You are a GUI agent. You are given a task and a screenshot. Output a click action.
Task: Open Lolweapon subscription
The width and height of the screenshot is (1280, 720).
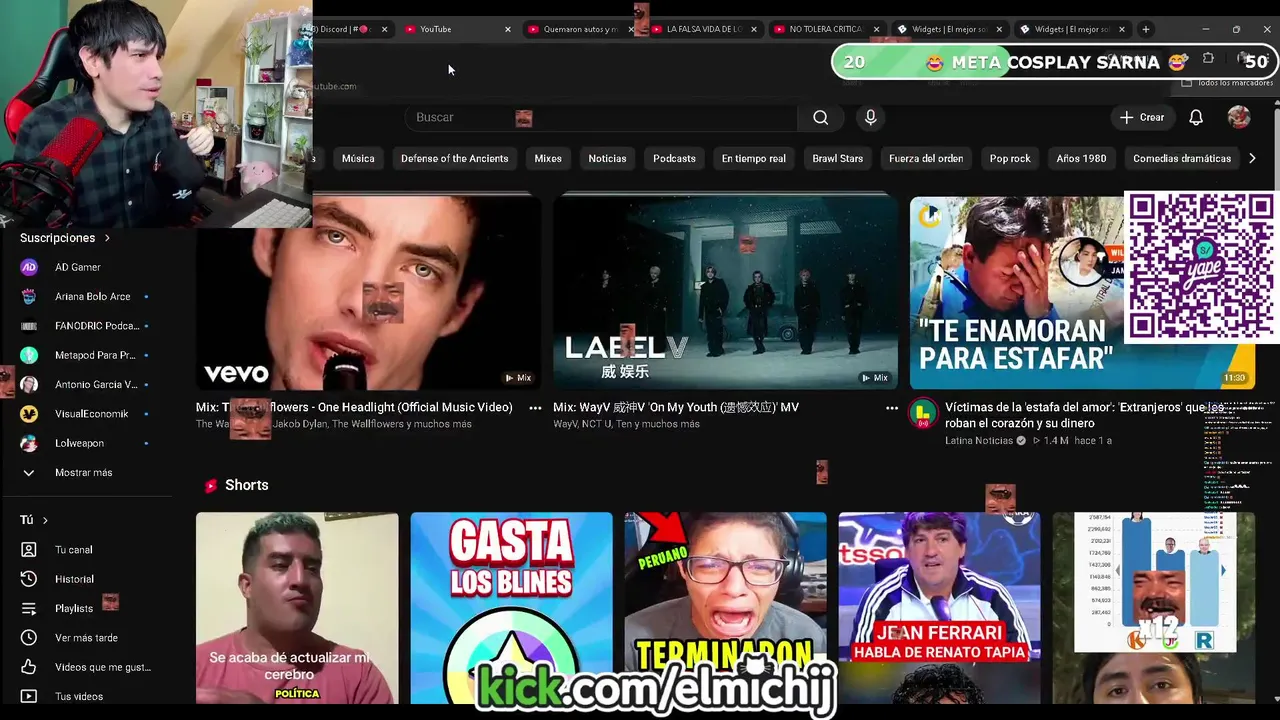point(85,443)
